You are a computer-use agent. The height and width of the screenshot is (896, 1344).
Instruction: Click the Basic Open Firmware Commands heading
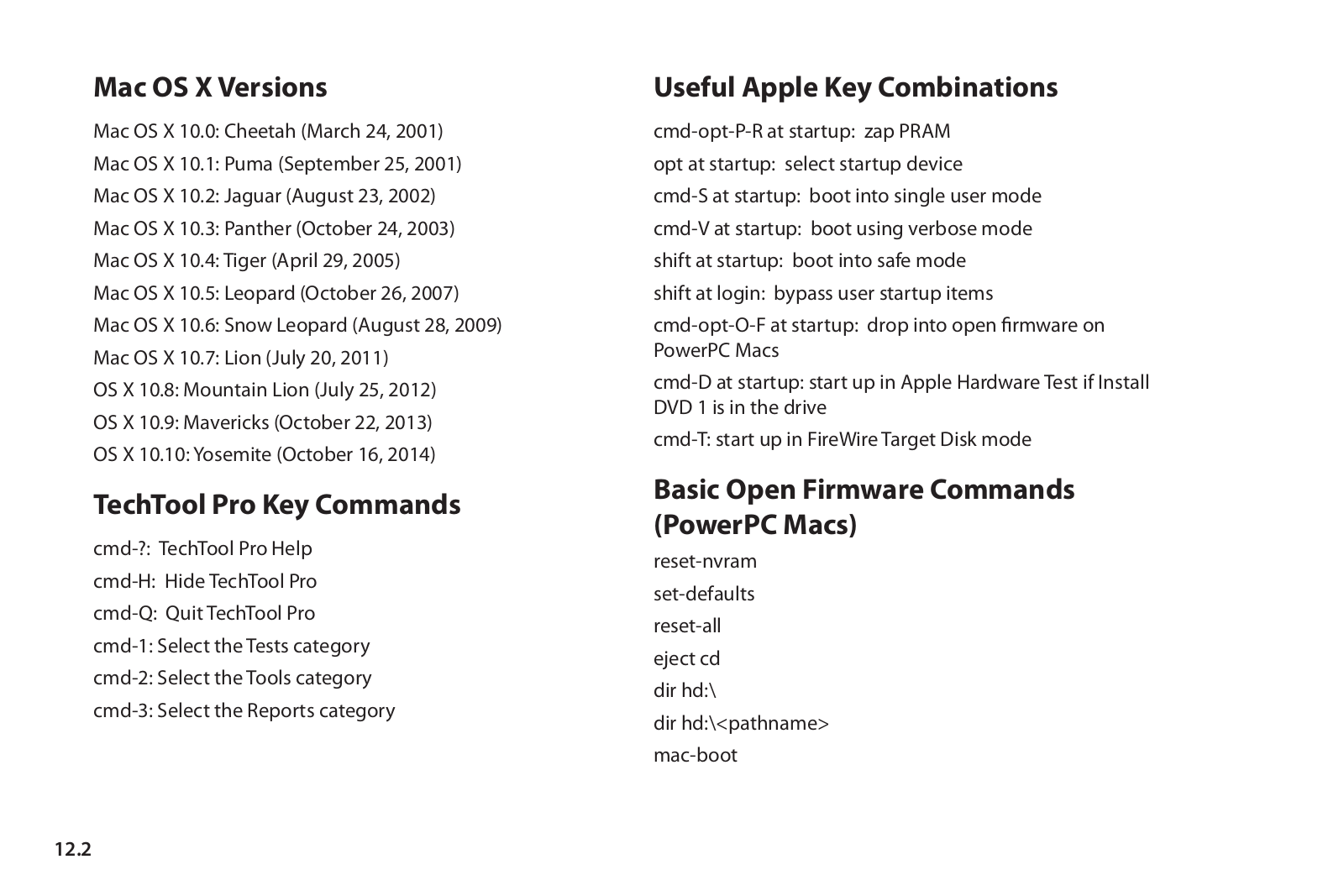(x=864, y=507)
